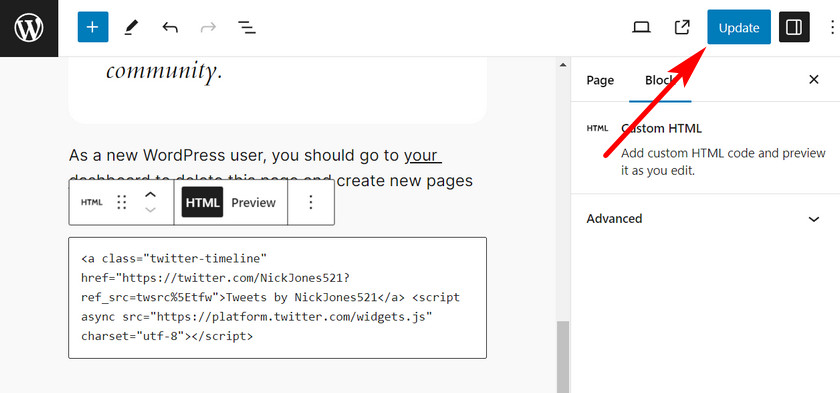Open the block options three-dot menu
This screenshot has width=840, height=393.
pos(311,202)
